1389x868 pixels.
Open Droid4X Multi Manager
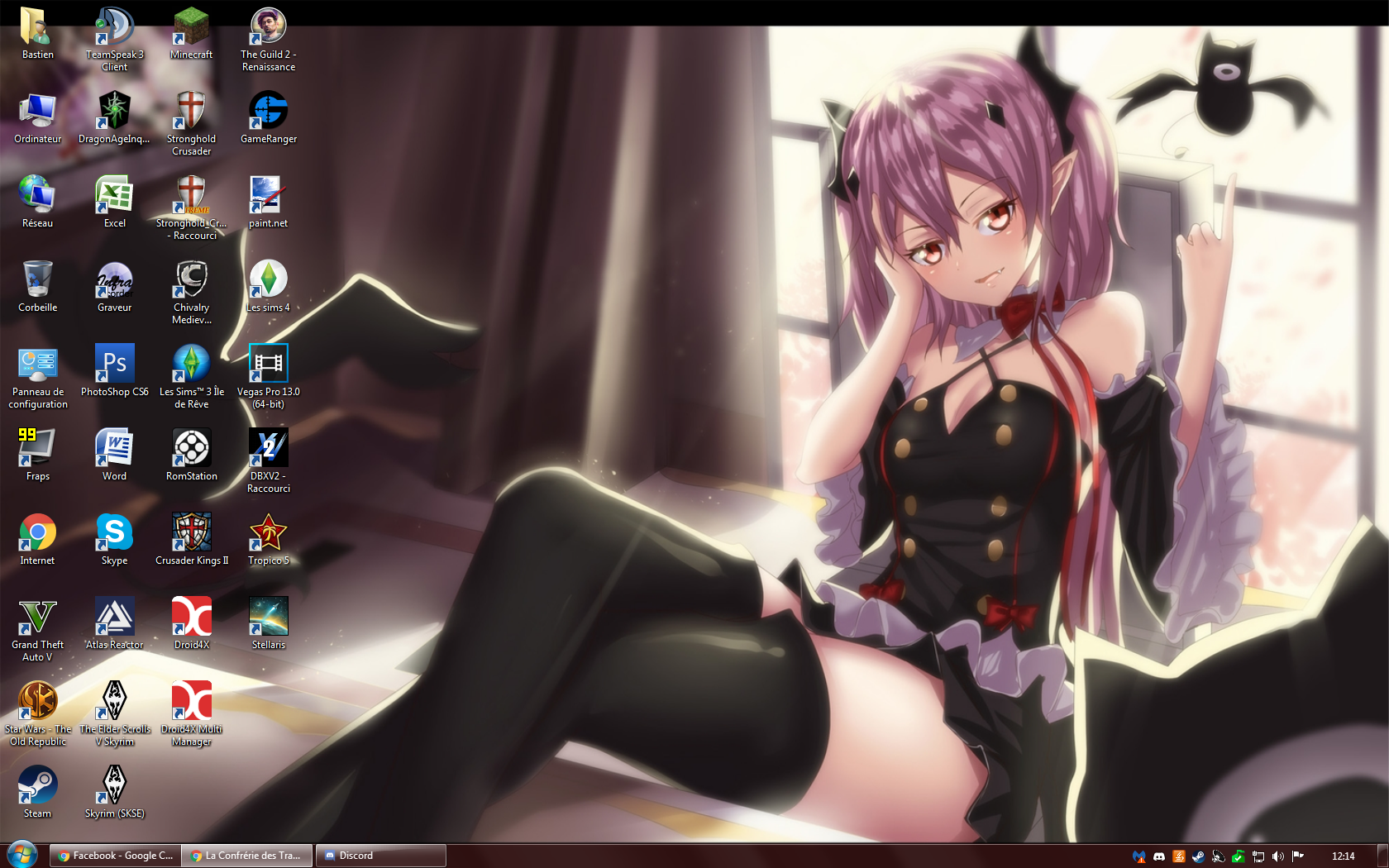[x=191, y=713]
